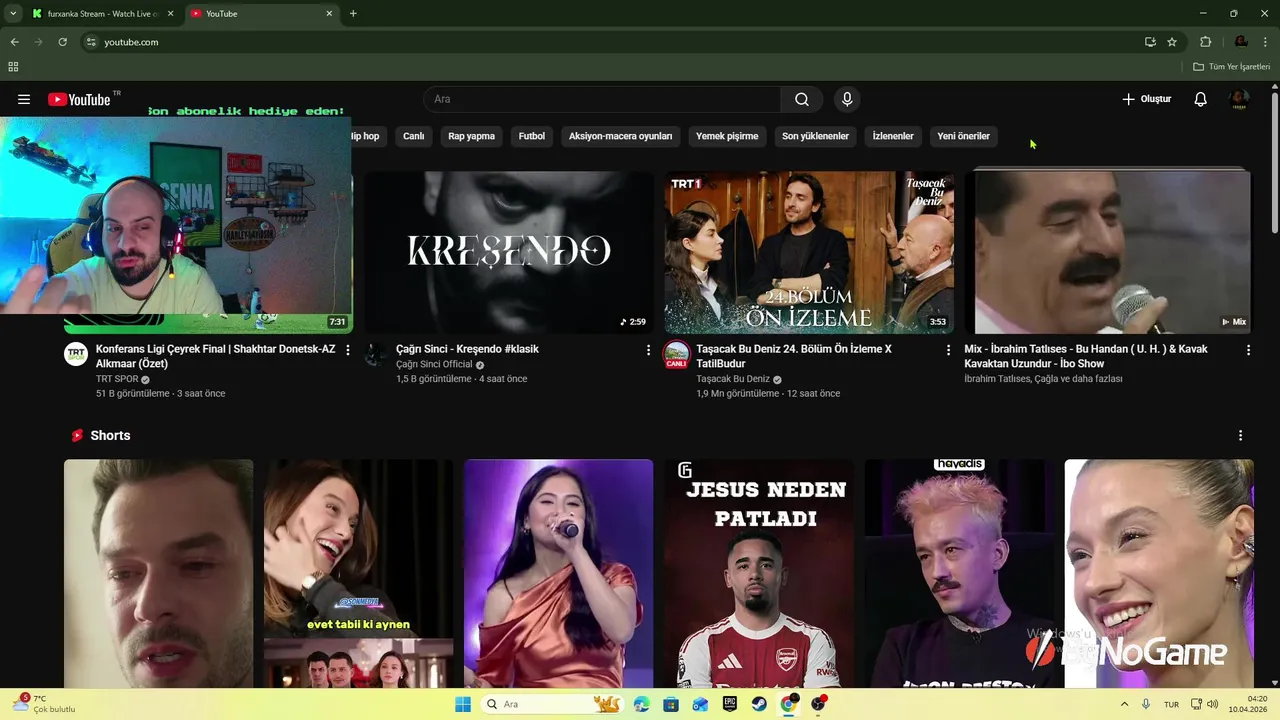Open Microsoft Store from taskbar
Viewport: 1280px width, 720px height.
click(671, 704)
